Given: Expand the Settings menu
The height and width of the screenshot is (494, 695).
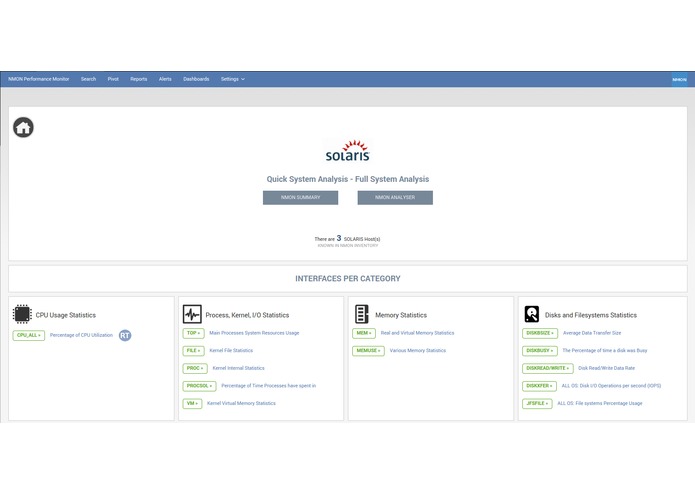Looking at the screenshot, I should point(233,79).
